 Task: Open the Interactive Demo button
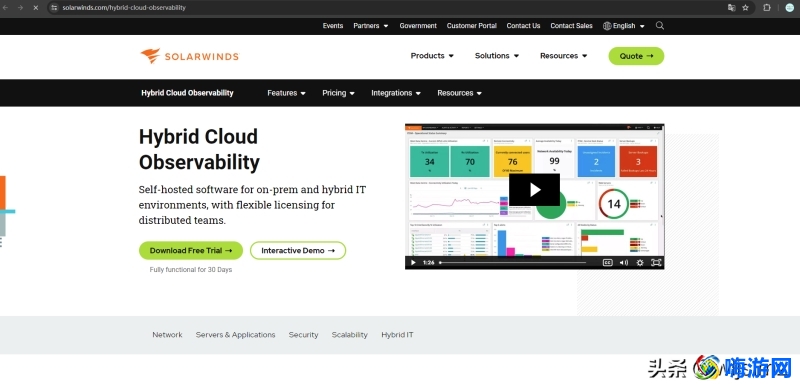click(x=298, y=251)
